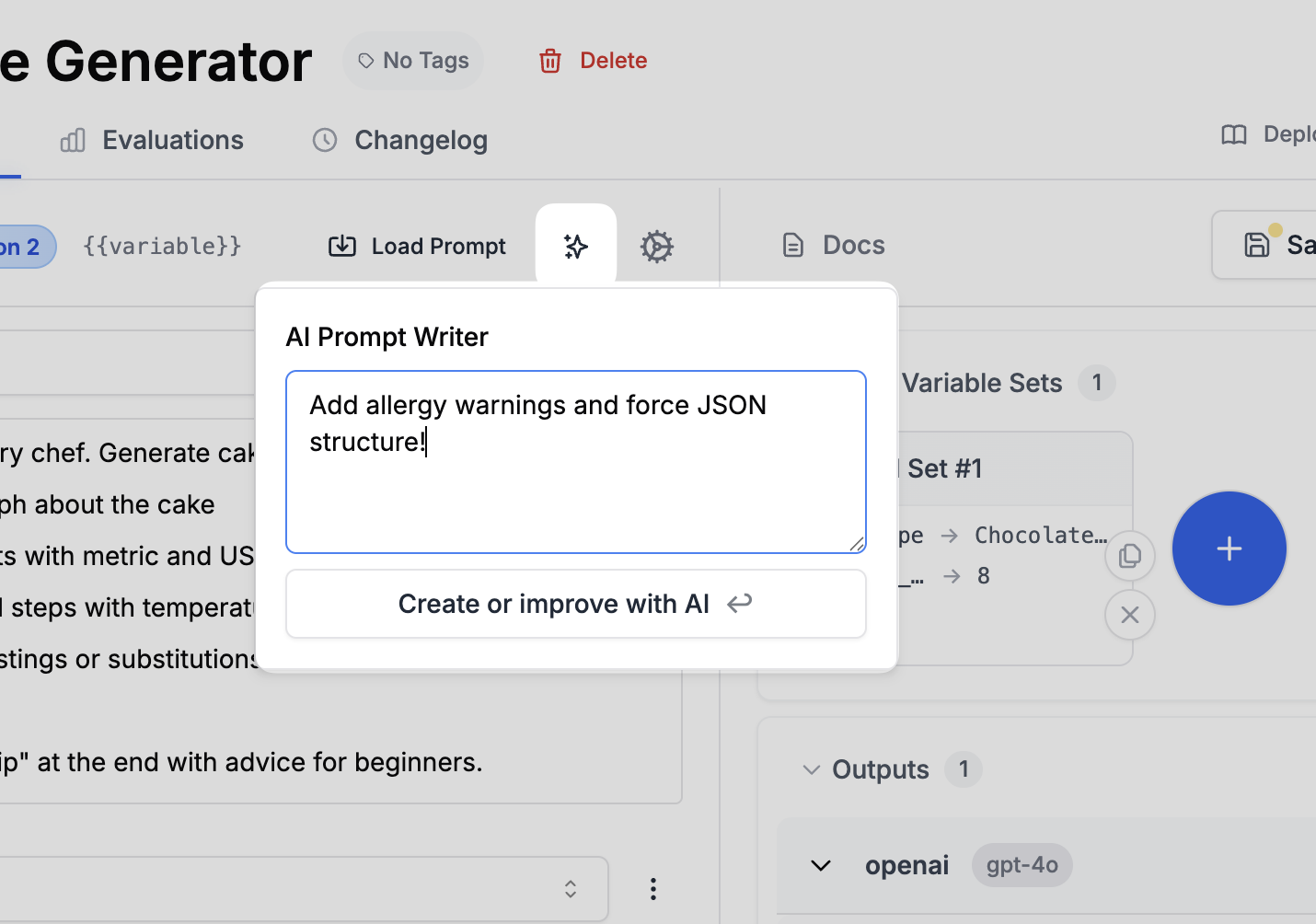
Task: Open Docs via the document icon
Action: click(792, 245)
